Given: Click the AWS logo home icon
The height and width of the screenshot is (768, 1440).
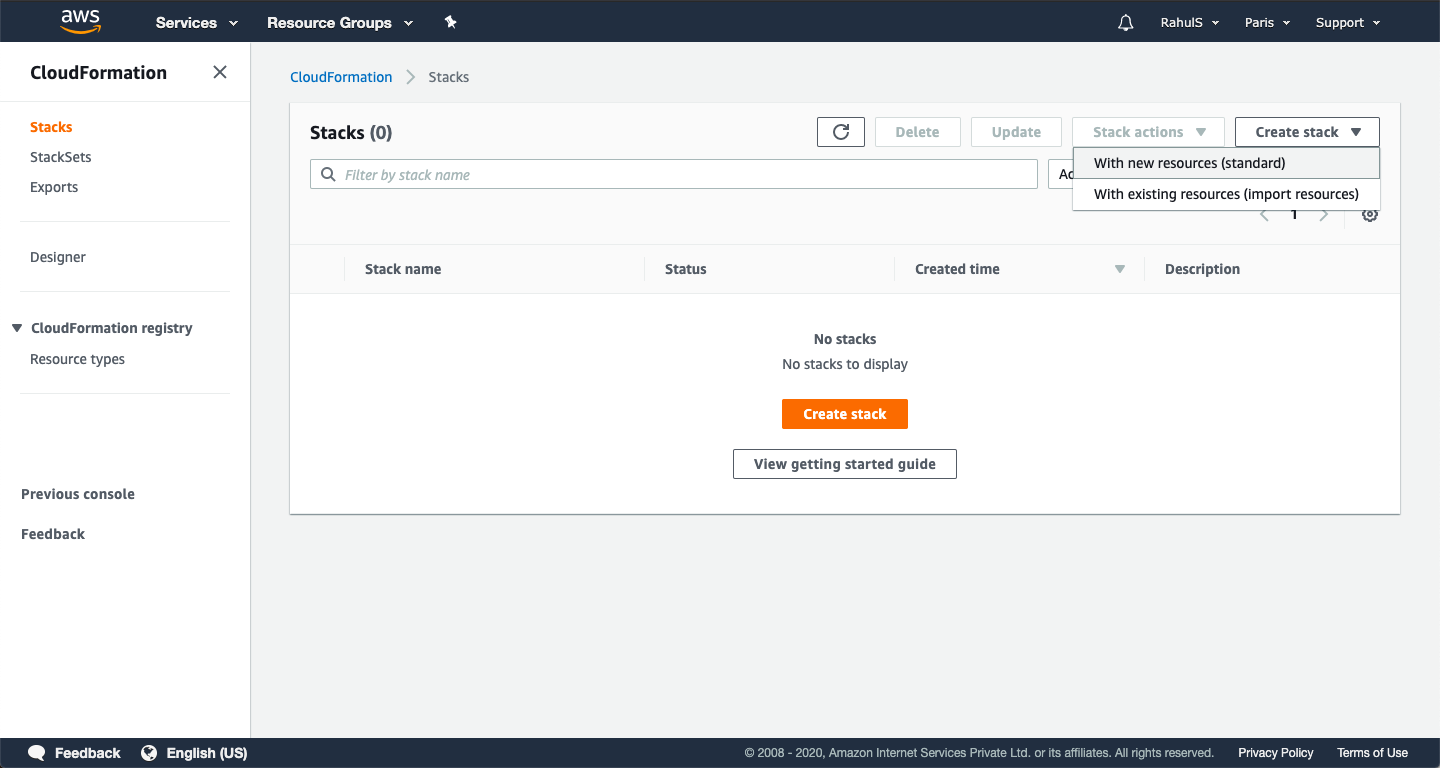Looking at the screenshot, I should pyautogui.click(x=80, y=21).
